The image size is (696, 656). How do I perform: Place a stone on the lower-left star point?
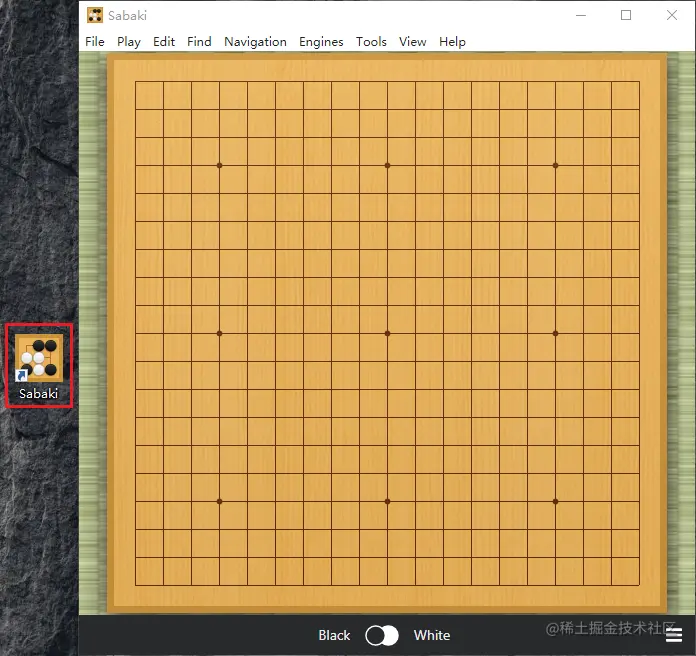tap(219, 502)
